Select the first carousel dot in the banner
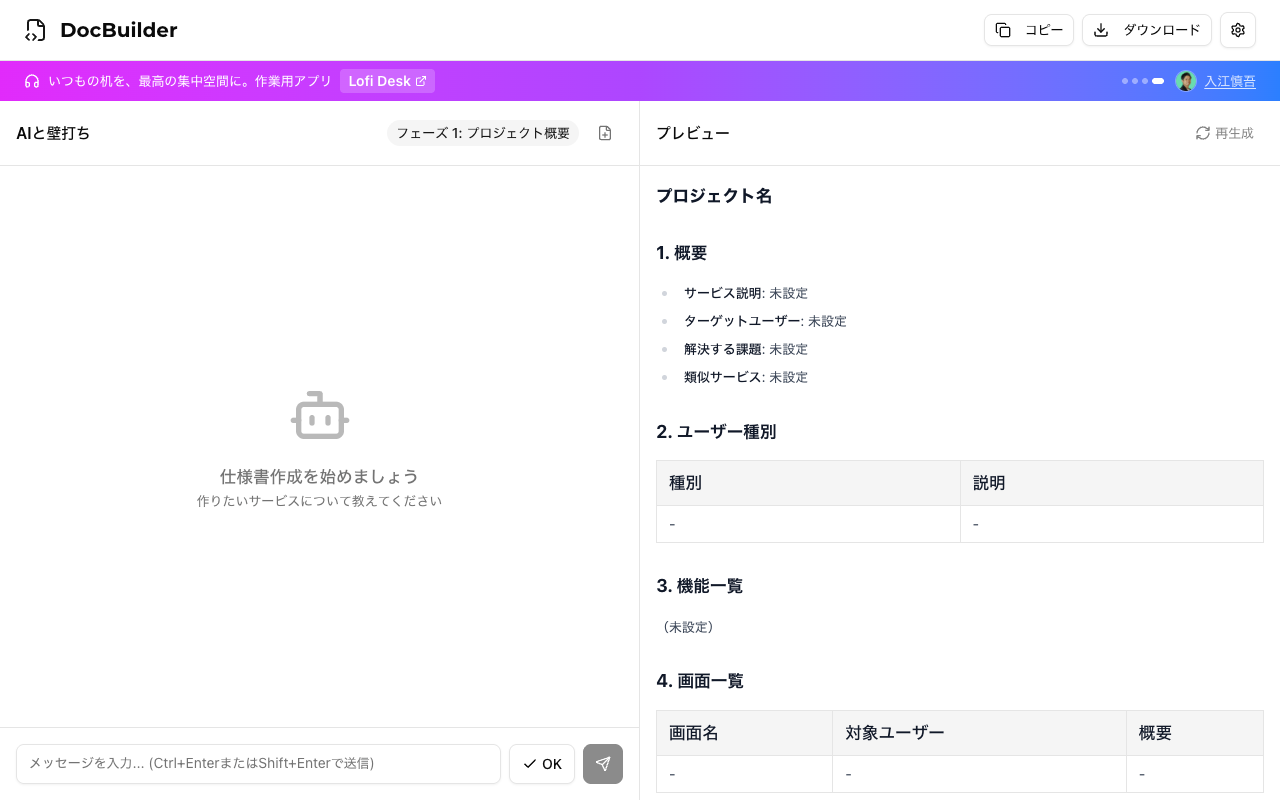1280x800 pixels. (1125, 81)
